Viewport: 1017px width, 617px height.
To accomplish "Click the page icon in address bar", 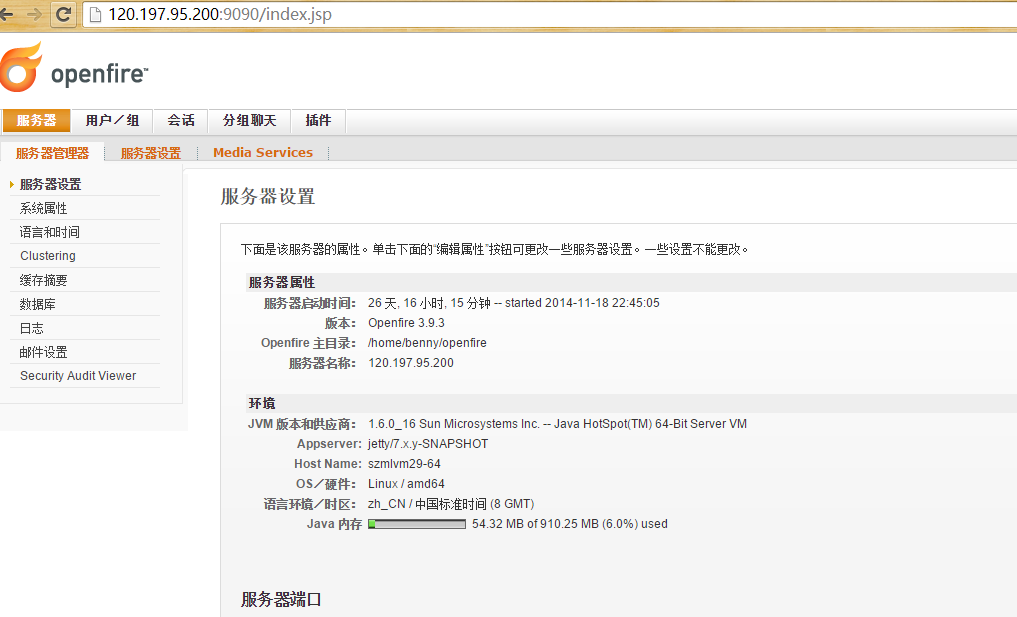I will click(95, 14).
